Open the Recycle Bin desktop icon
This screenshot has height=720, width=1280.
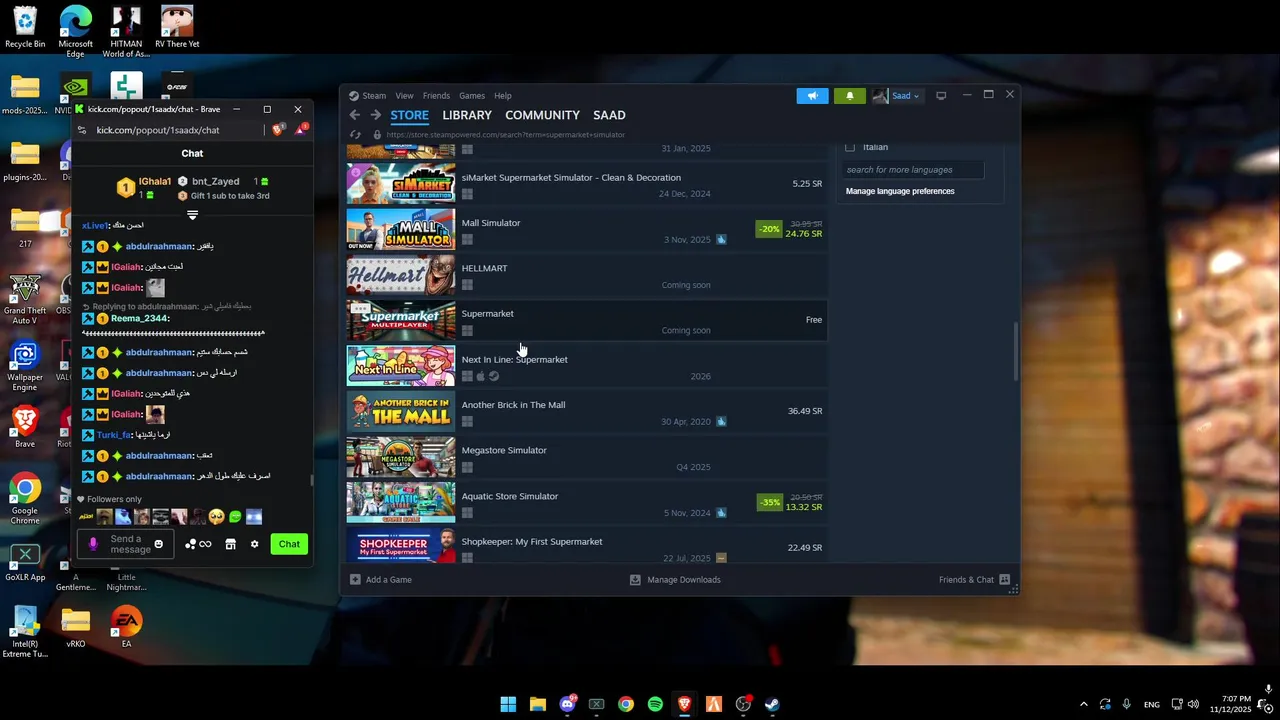pos(25,28)
